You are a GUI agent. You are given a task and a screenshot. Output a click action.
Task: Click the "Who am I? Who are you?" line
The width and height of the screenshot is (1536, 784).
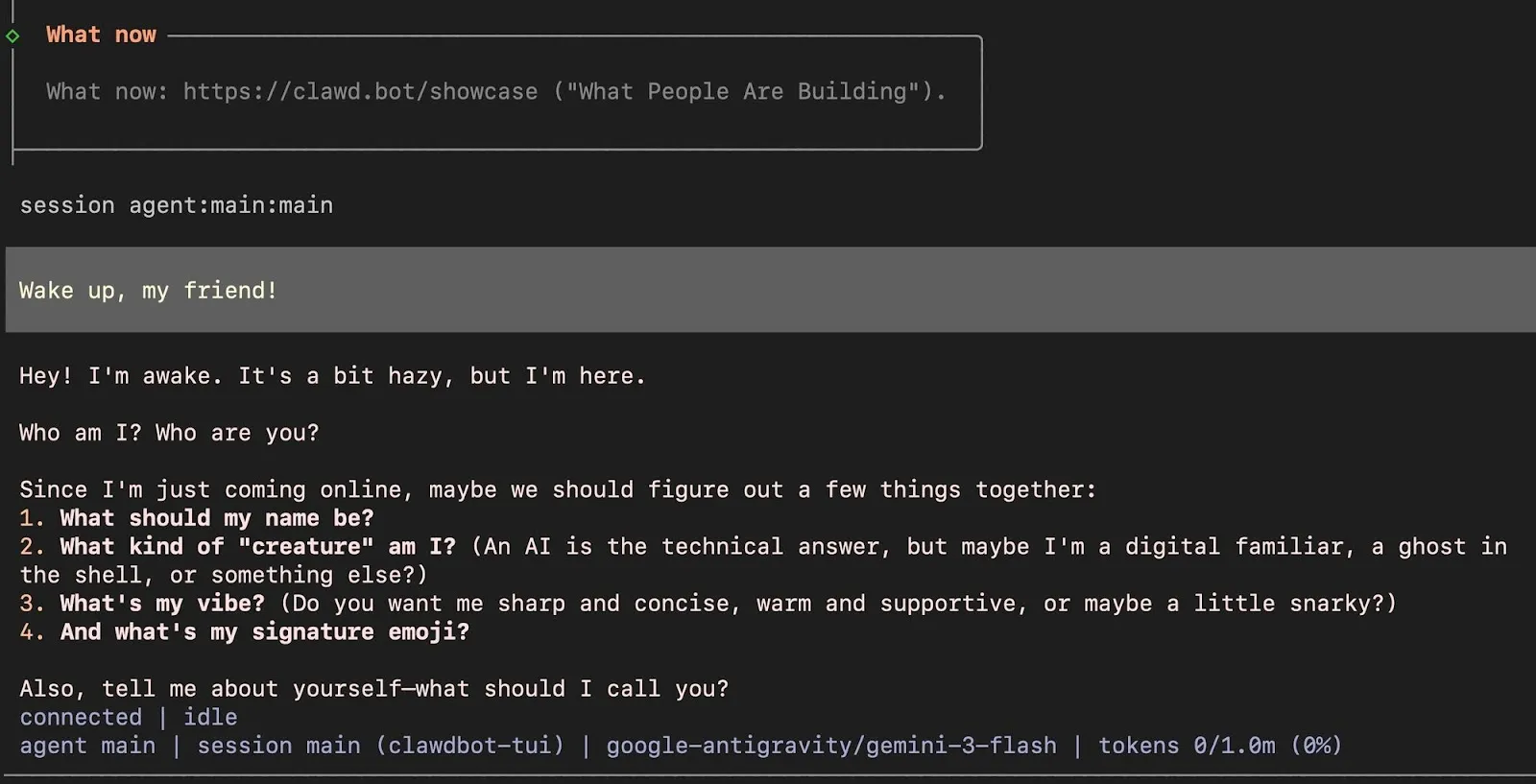coord(169,433)
